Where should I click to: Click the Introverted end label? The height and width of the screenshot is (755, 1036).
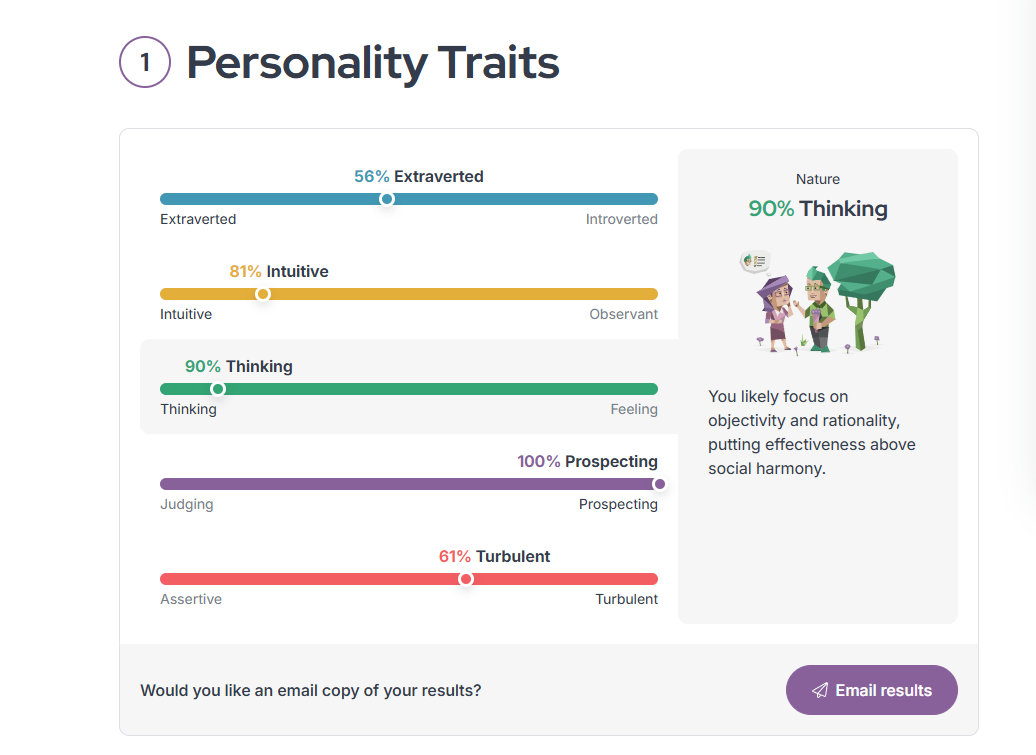pos(621,219)
